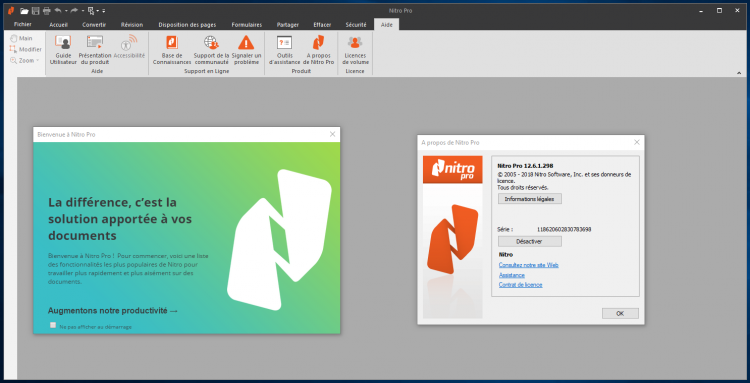This screenshot has height=383, width=750.
Task: Open Outils d'assistance
Action: click(285, 50)
